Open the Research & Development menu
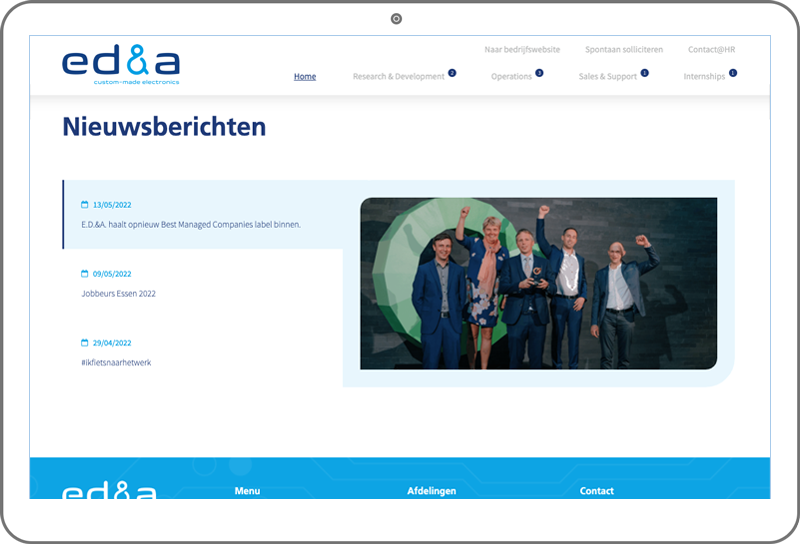Image resolution: width=800 pixels, height=544 pixels. [398, 77]
